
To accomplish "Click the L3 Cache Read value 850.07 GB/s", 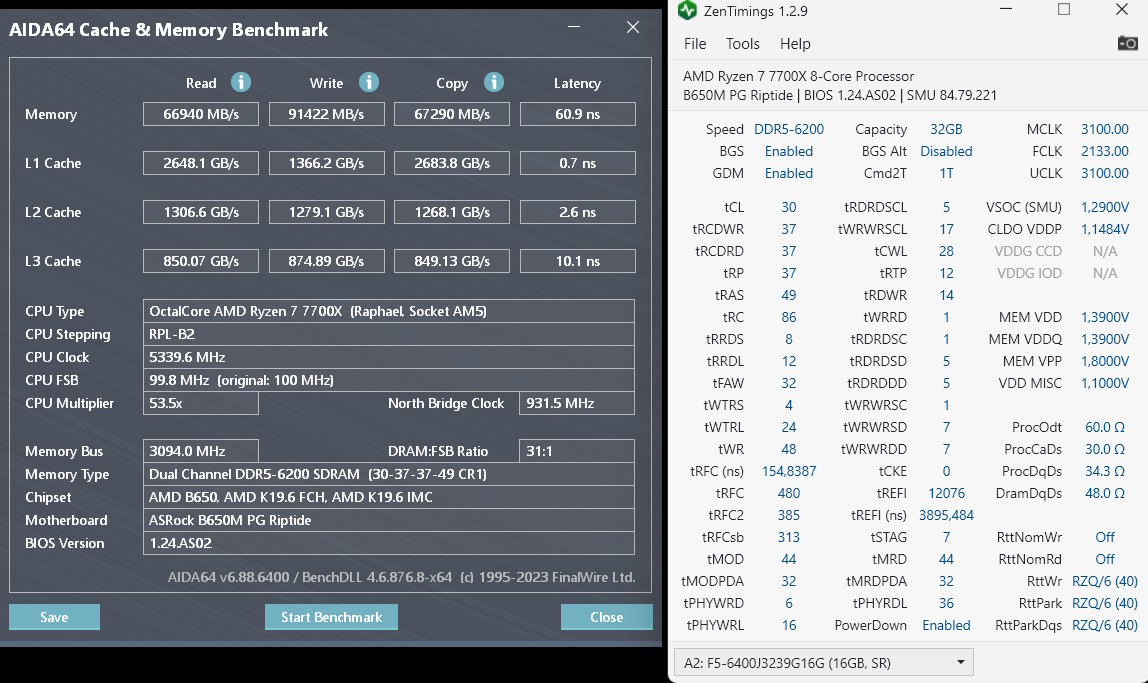I will pyautogui.click(x=201, y=261).
